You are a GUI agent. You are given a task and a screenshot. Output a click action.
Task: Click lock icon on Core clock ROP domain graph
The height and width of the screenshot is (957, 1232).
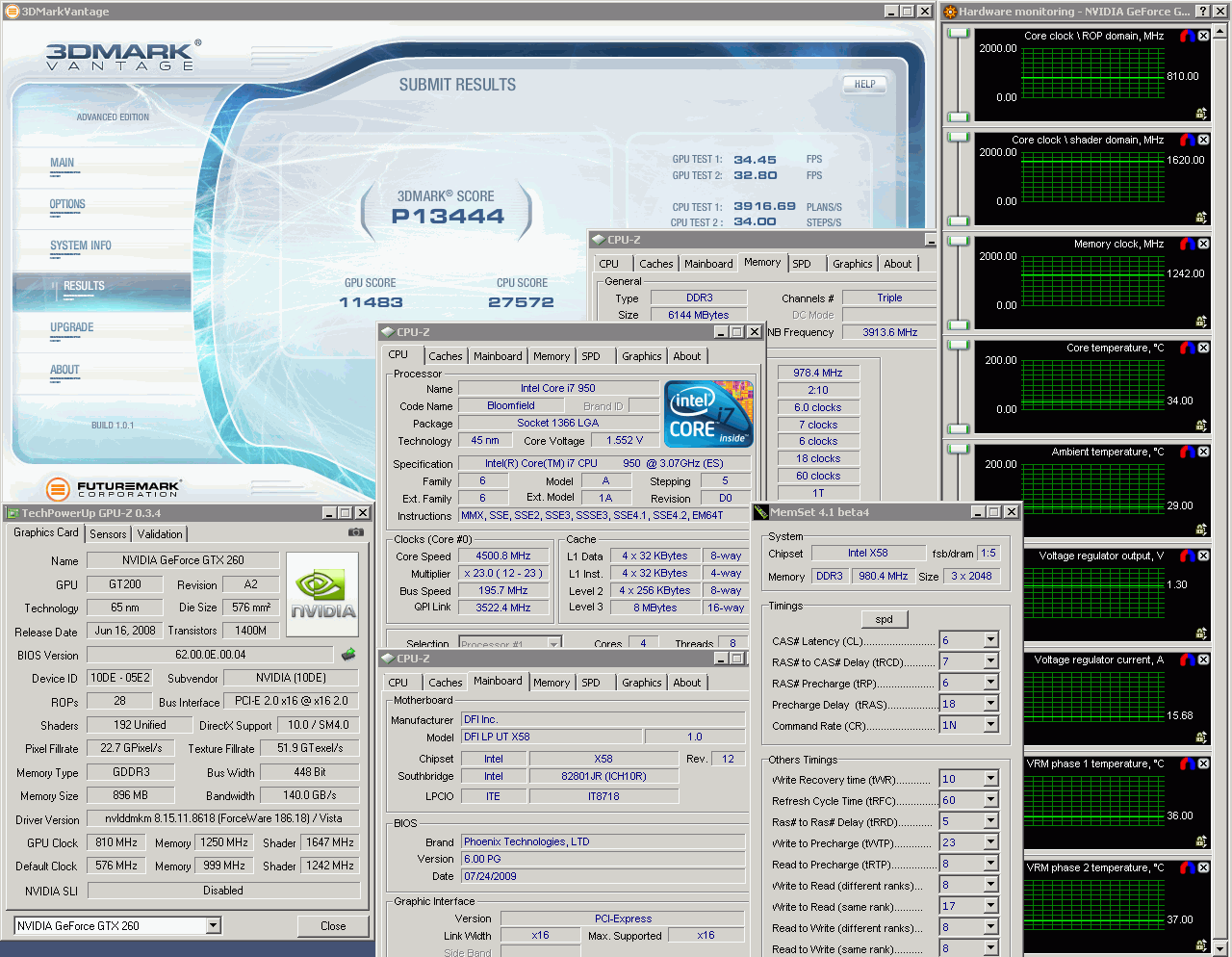(x=1201, y=114)
